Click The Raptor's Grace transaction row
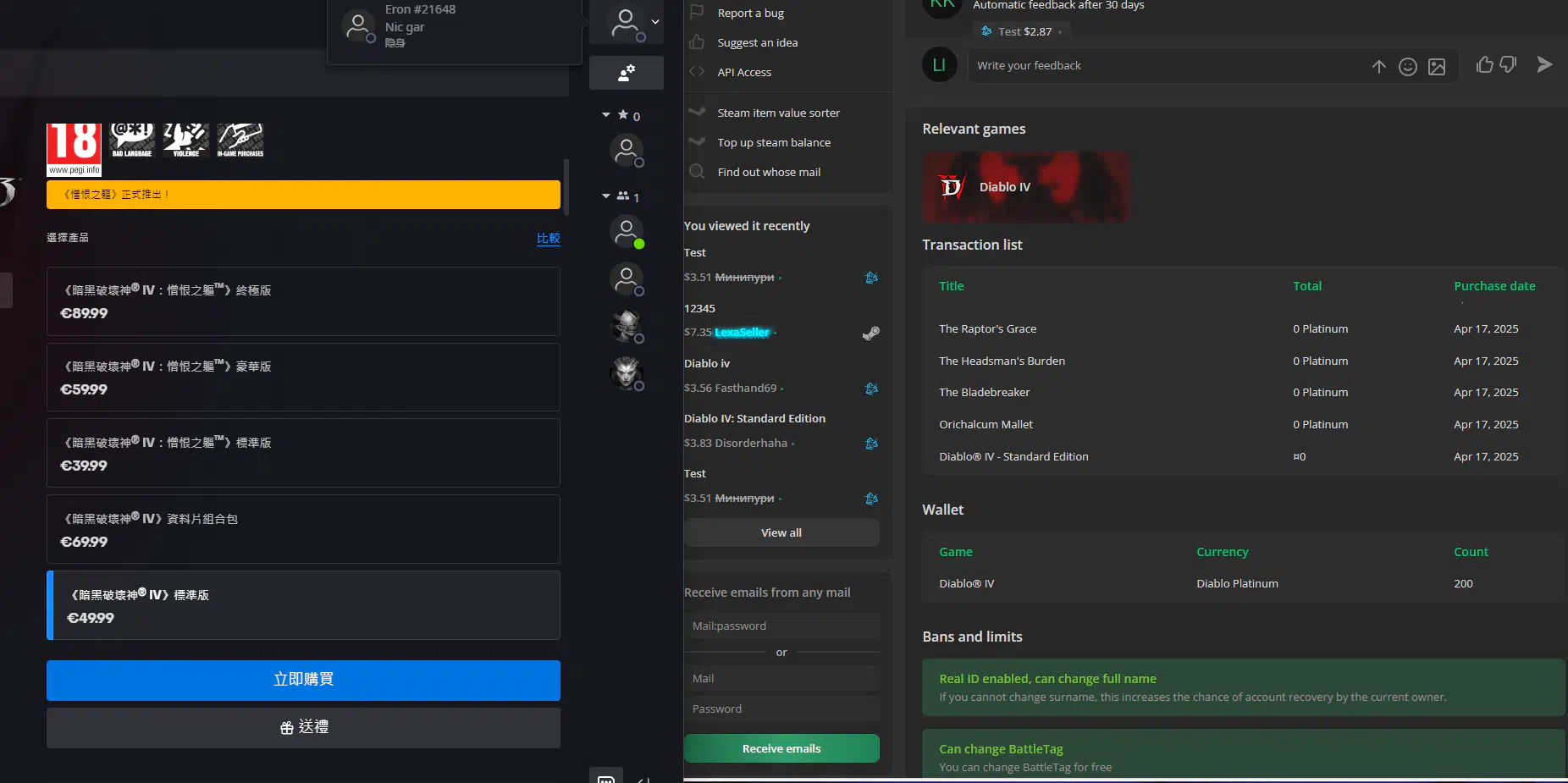1568x783 pixels. coord(1243,328)
